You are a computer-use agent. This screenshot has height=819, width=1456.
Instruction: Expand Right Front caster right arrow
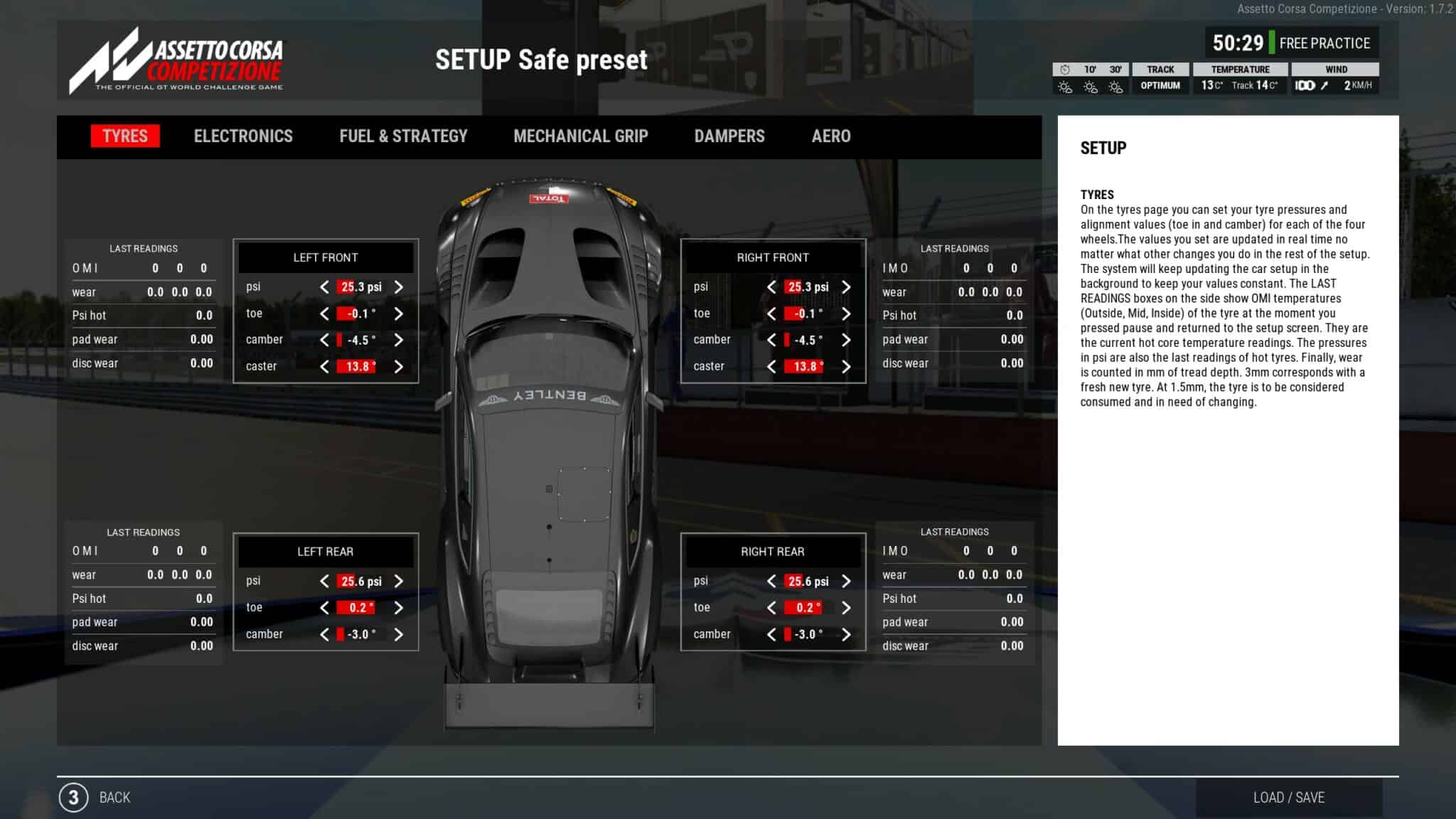(x=845, y=366)
